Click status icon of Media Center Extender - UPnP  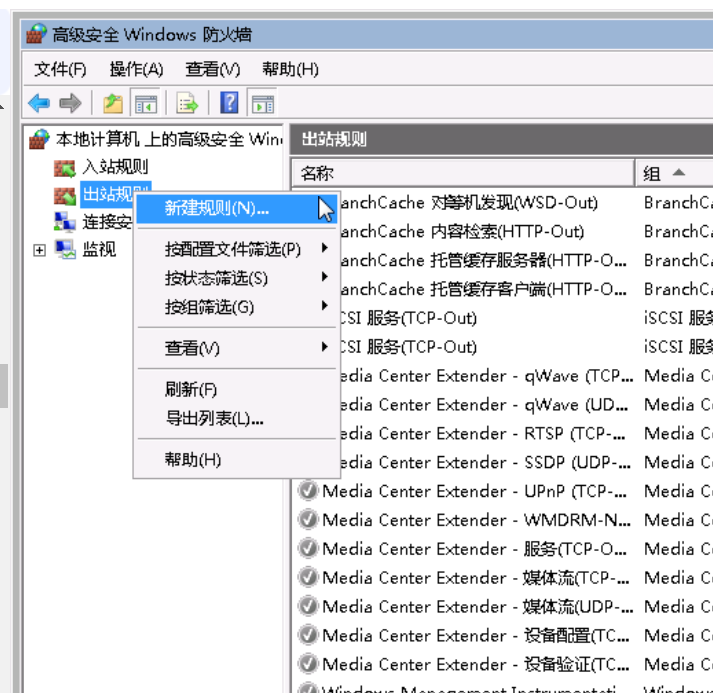point(308,491)
